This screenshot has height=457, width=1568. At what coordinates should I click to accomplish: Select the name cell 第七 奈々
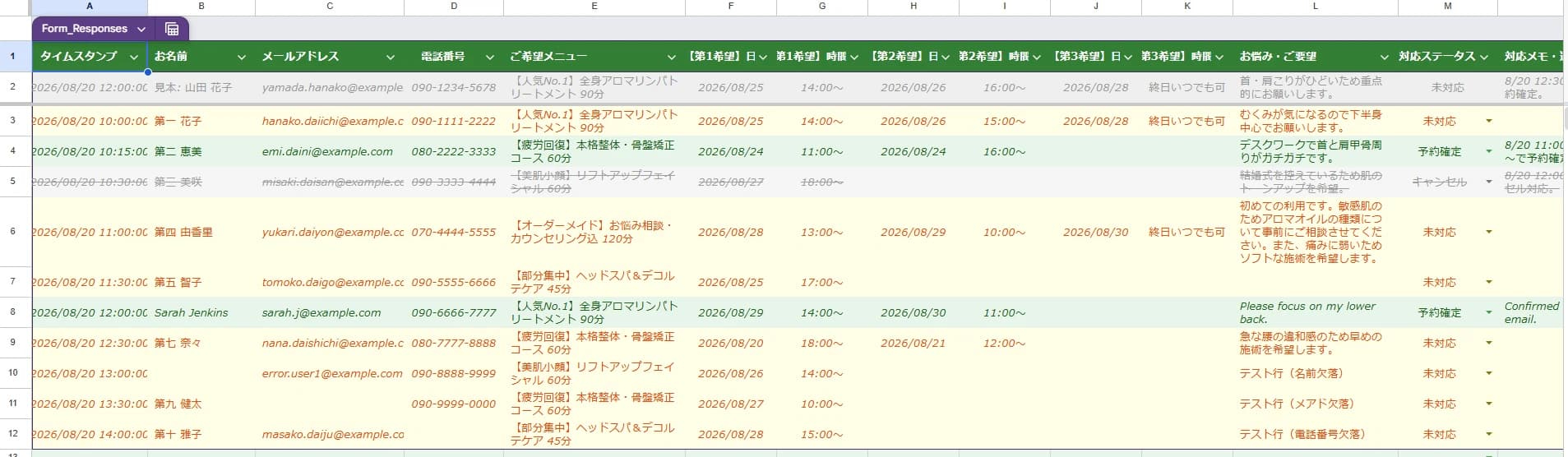[x=201, y=343]
